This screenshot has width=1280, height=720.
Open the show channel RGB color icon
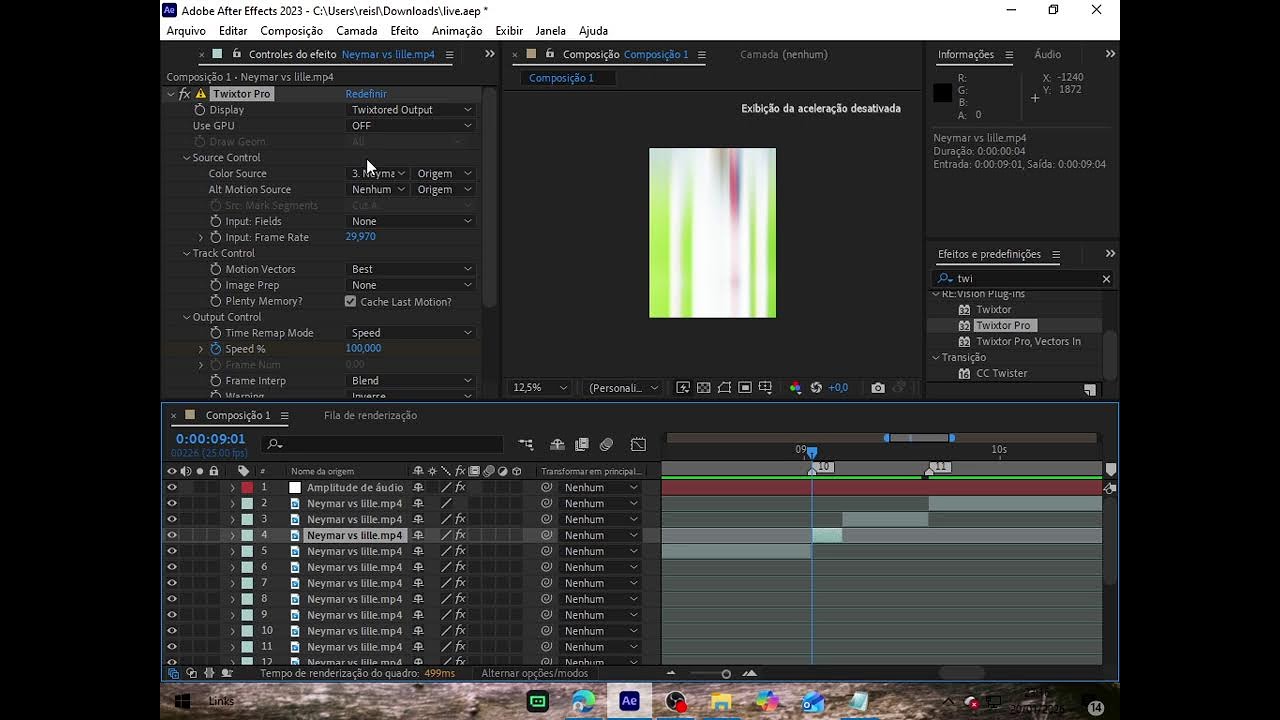coord(796,388)
